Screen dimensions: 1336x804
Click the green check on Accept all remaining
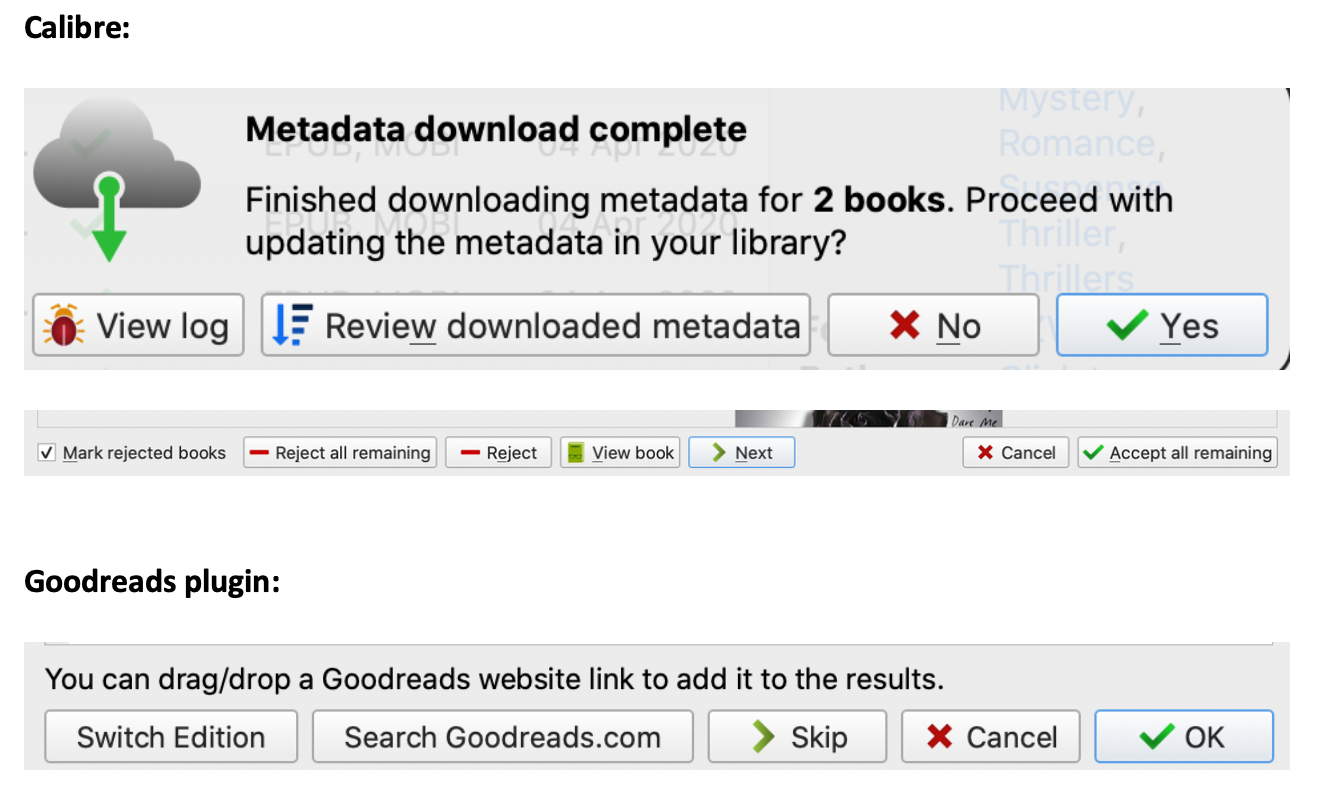click(x=1093, y=453)
